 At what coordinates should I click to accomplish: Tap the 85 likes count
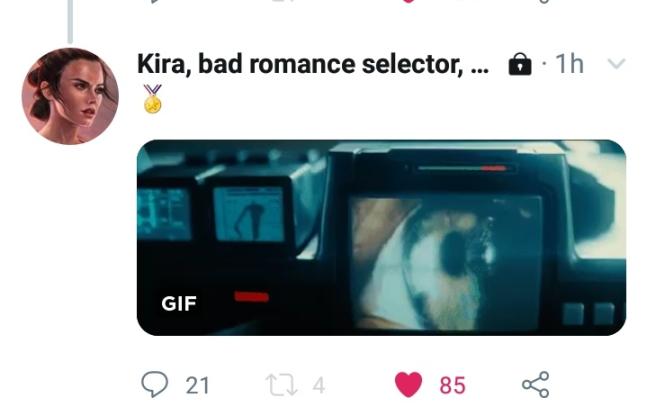pos(452,386)
